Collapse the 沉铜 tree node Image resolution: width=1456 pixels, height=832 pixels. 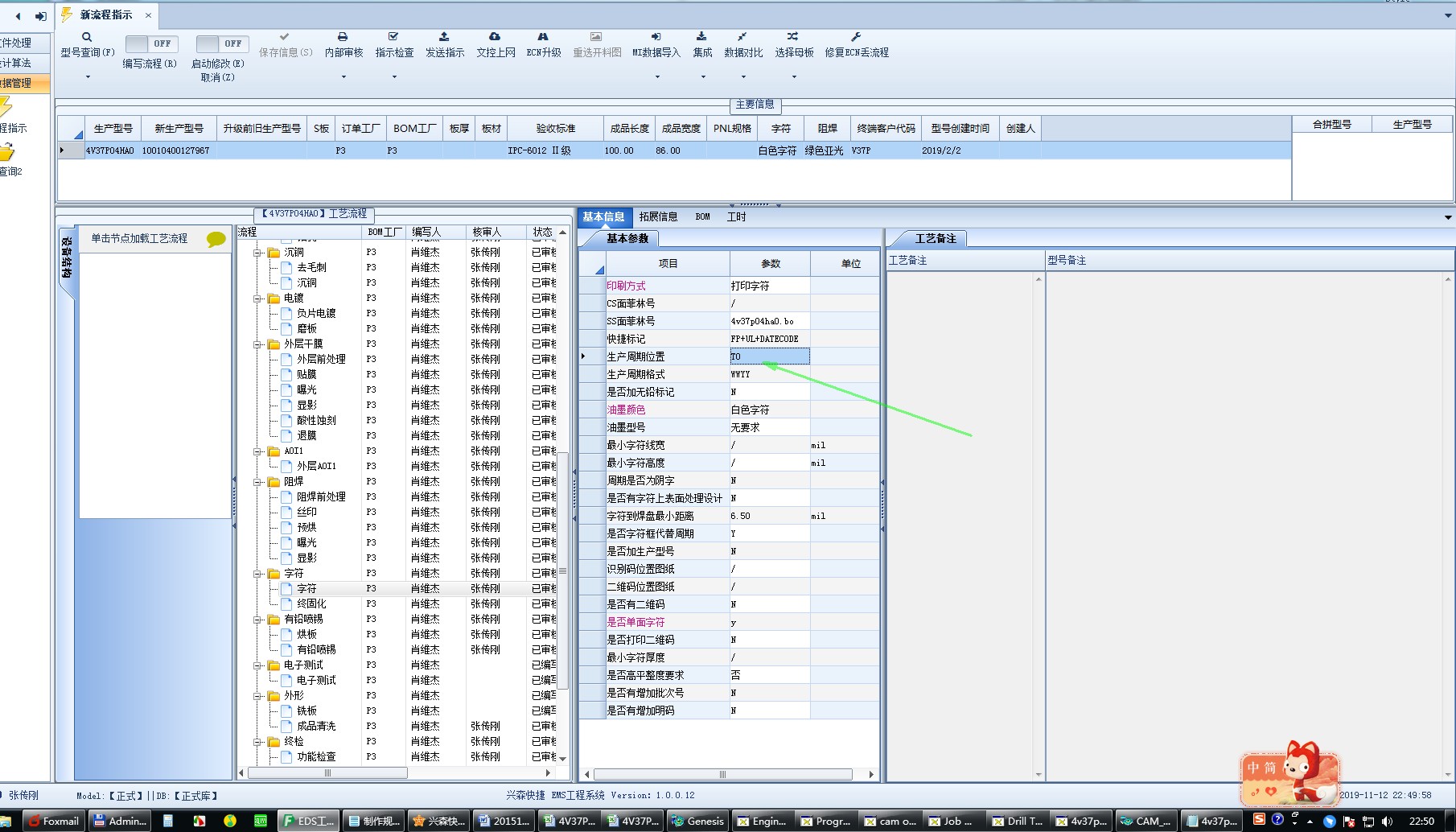click(257, 253)
